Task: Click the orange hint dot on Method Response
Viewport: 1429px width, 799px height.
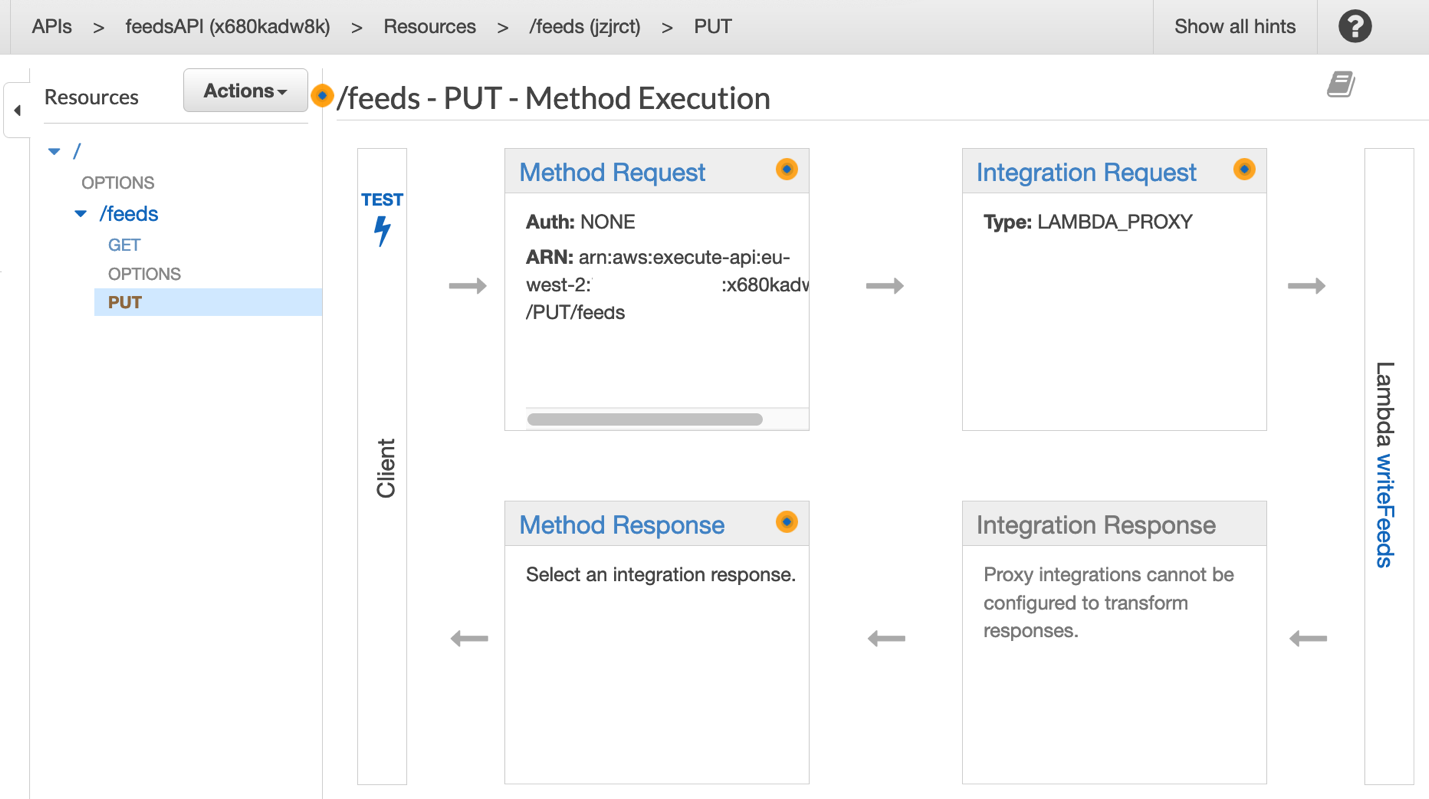Action: (x=787, y=522)
